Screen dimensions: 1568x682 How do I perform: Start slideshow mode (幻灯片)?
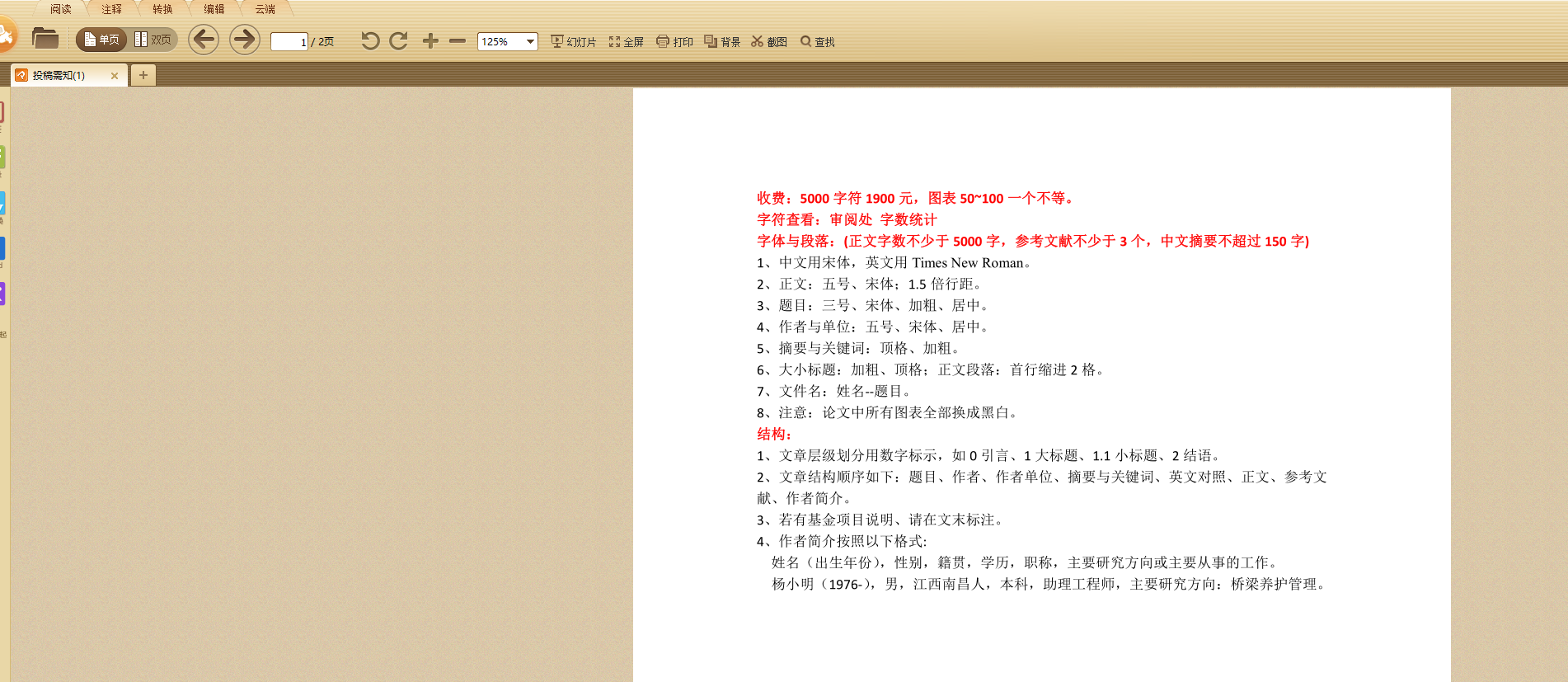coord(573,42)
